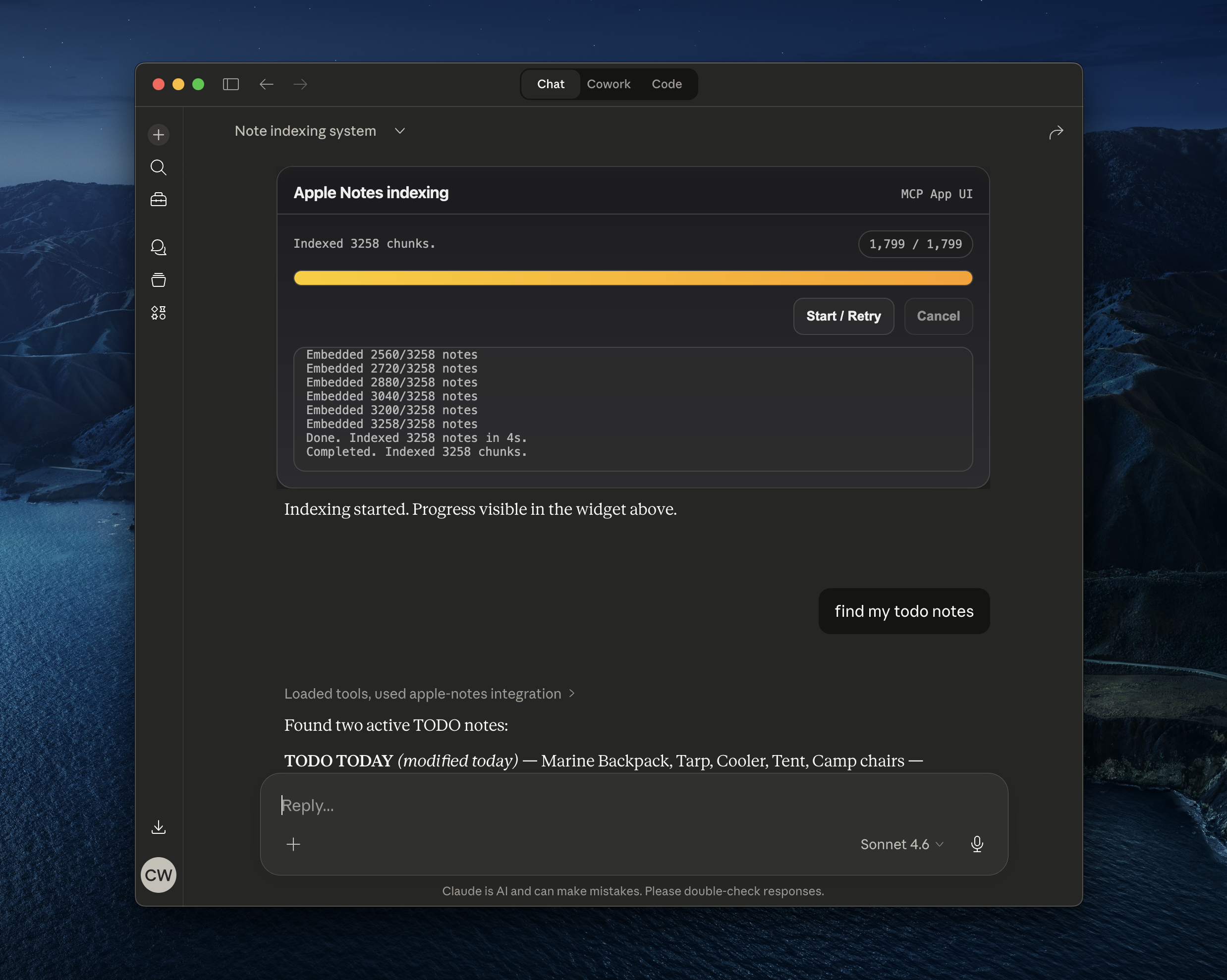Open the toolbox icon in sidebar
Viewport: 1227px width, 980px height.
pyautogui.click(x=158, y=200)
